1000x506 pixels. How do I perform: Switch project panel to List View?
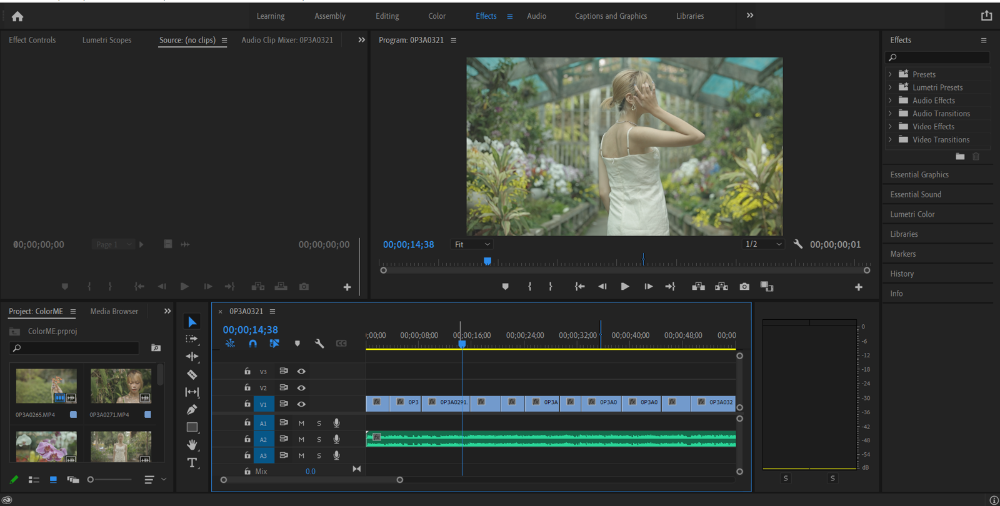[x=34, y=479]
